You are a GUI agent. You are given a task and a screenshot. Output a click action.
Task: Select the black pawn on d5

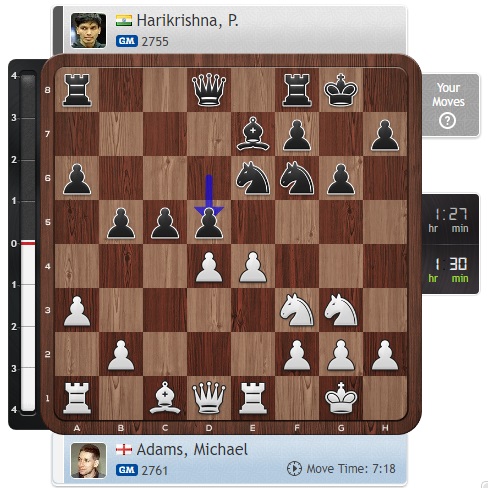(209, 222)
